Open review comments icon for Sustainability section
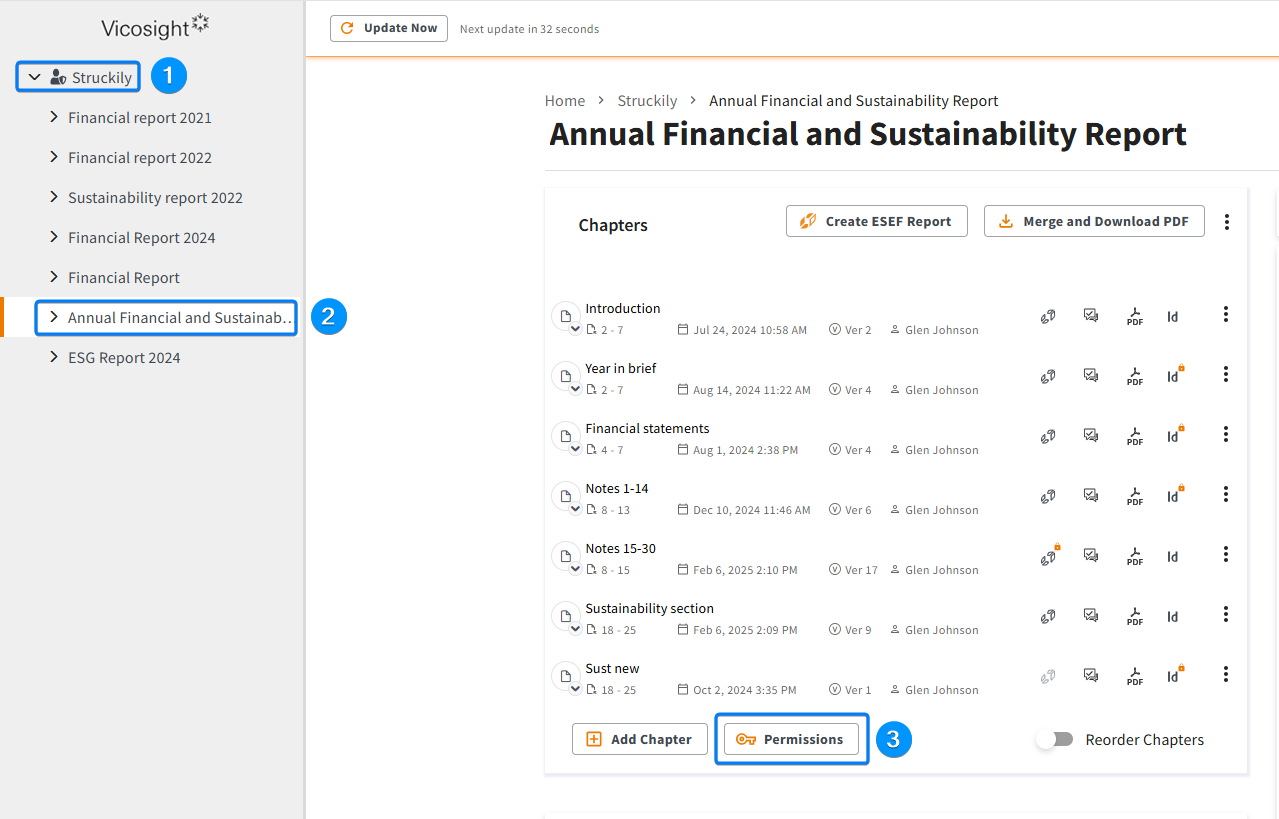 coord(1091,615)
